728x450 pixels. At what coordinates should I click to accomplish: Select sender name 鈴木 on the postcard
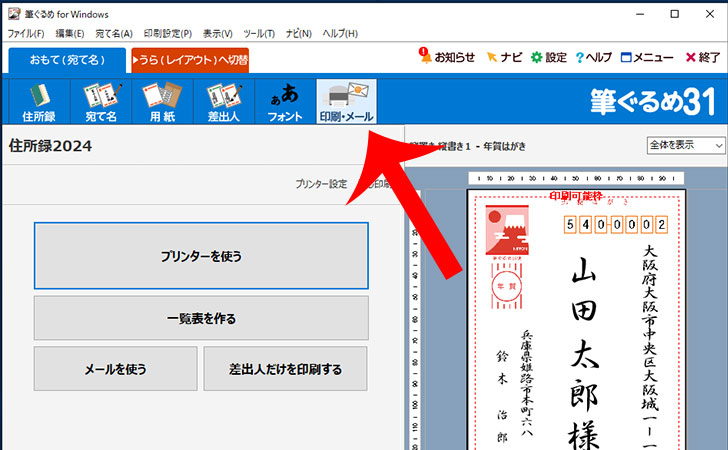[502, 367]
